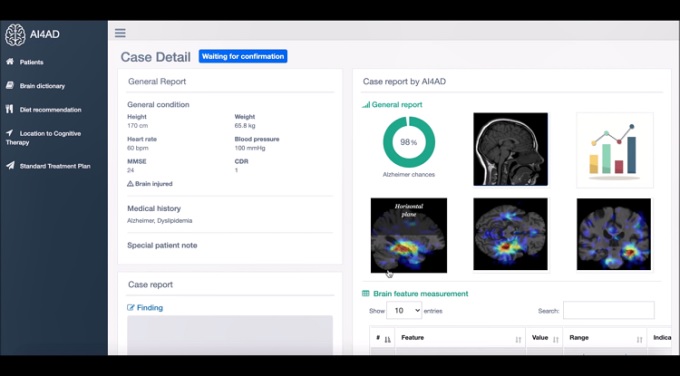
Task: Click the Waiting for confirmation badge
Action: coord(243,56)
